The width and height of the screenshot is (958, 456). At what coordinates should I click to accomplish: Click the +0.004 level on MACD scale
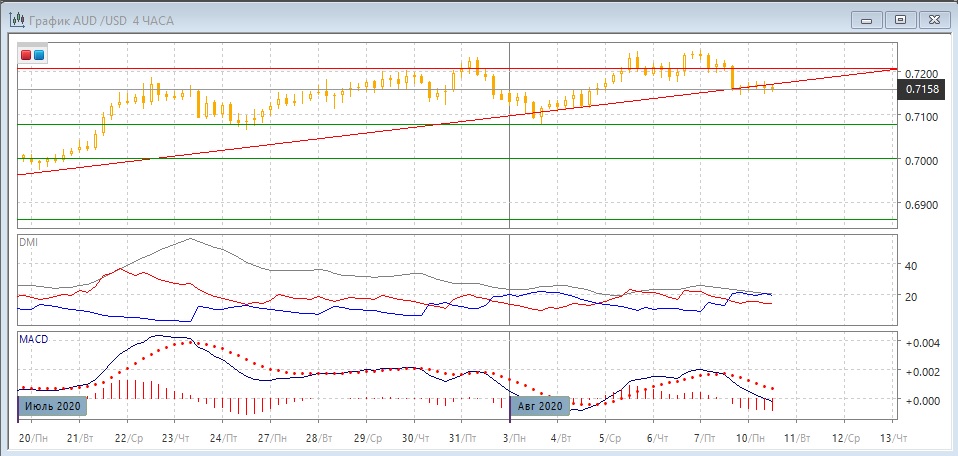(921, 343)
